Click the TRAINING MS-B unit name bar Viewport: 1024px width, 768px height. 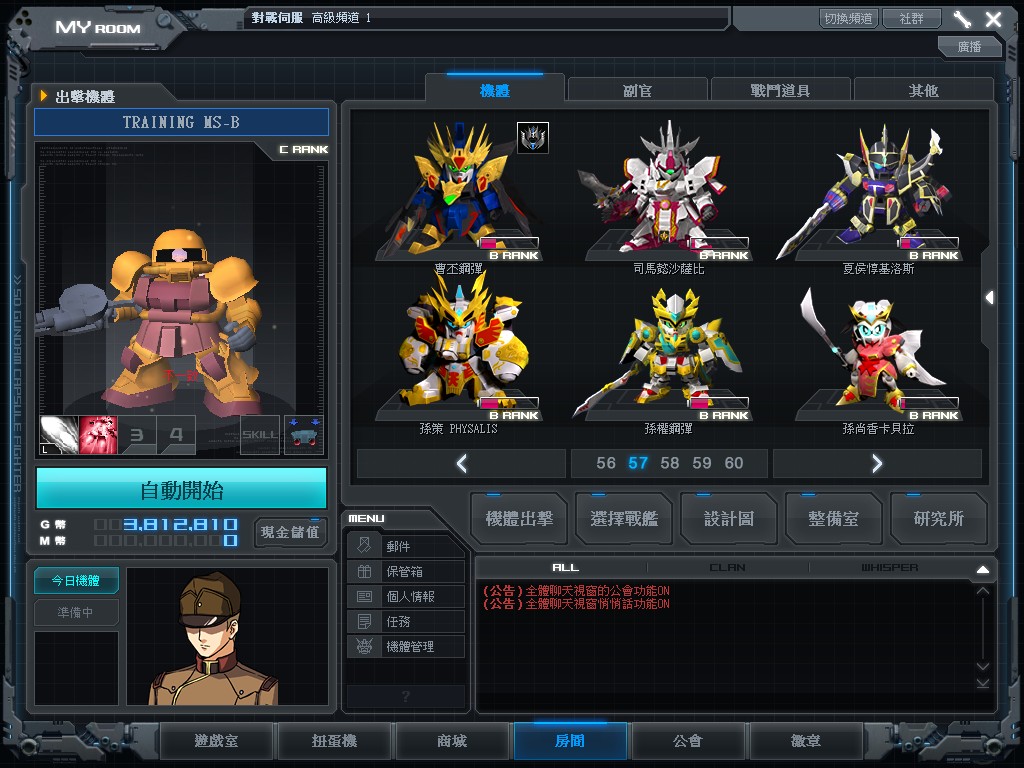182,122
